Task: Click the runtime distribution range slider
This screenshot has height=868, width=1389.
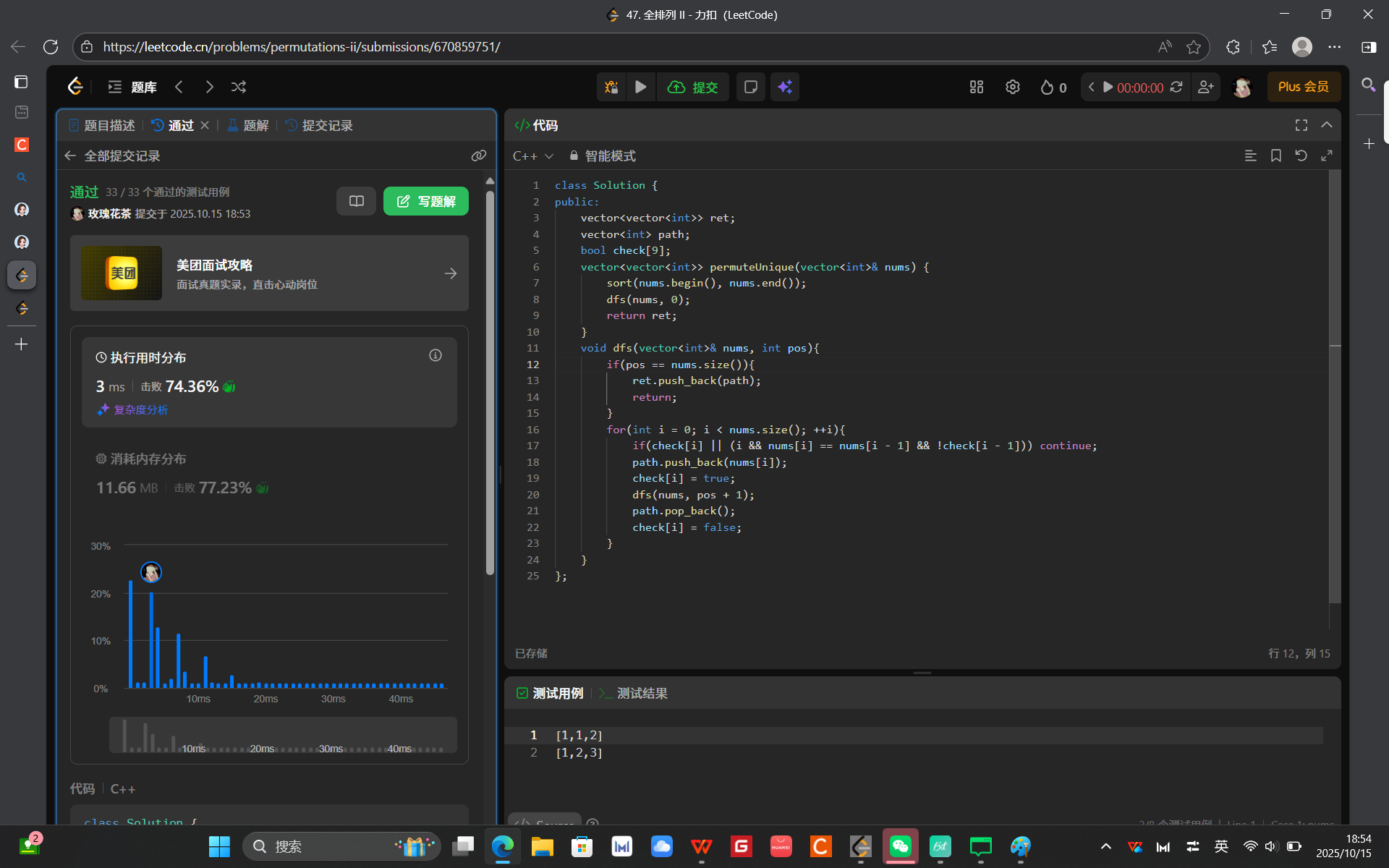Action: [x=282, y=735]
